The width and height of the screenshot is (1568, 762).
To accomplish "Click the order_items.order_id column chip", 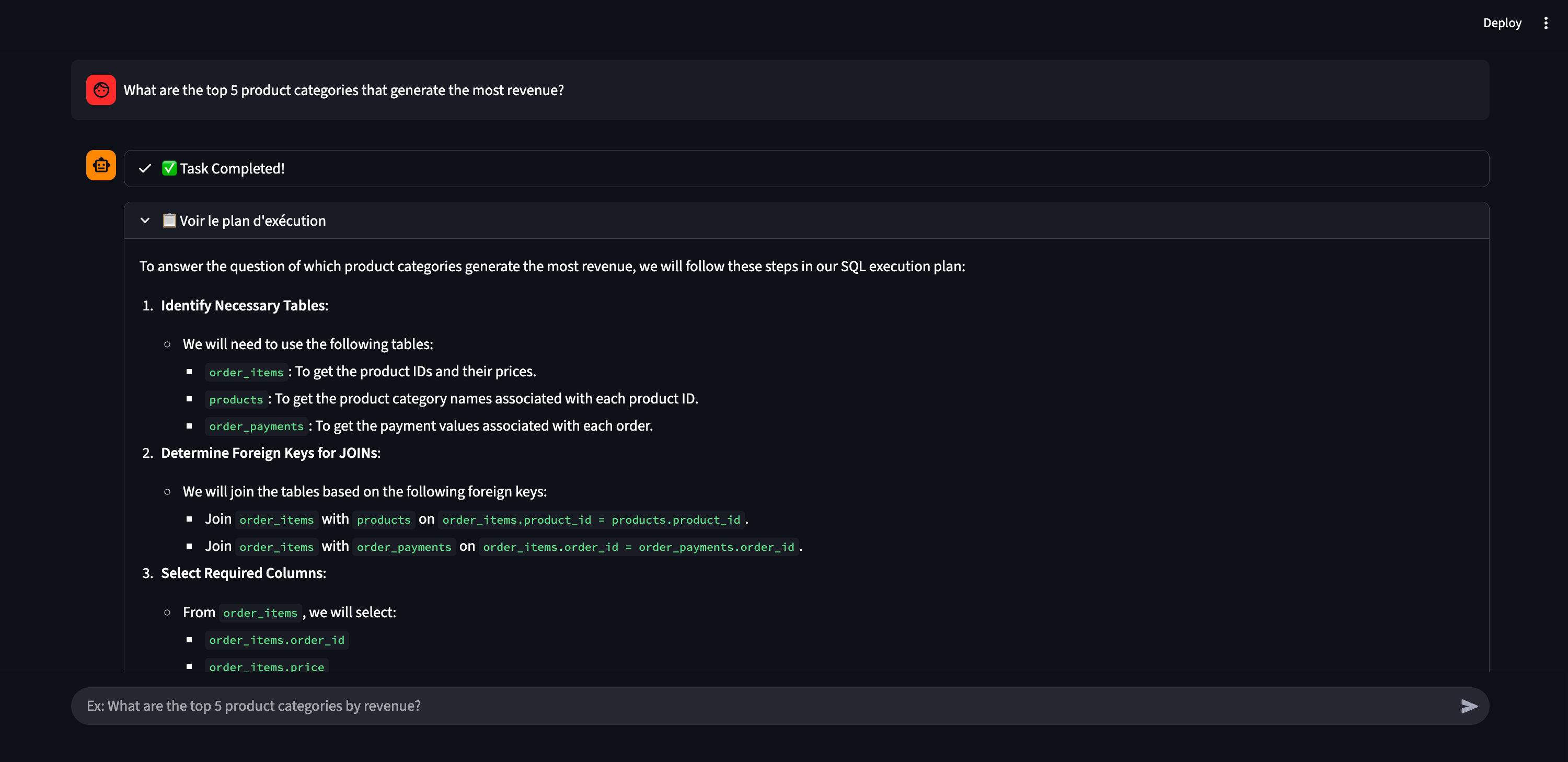I will (x=276, y=640).
